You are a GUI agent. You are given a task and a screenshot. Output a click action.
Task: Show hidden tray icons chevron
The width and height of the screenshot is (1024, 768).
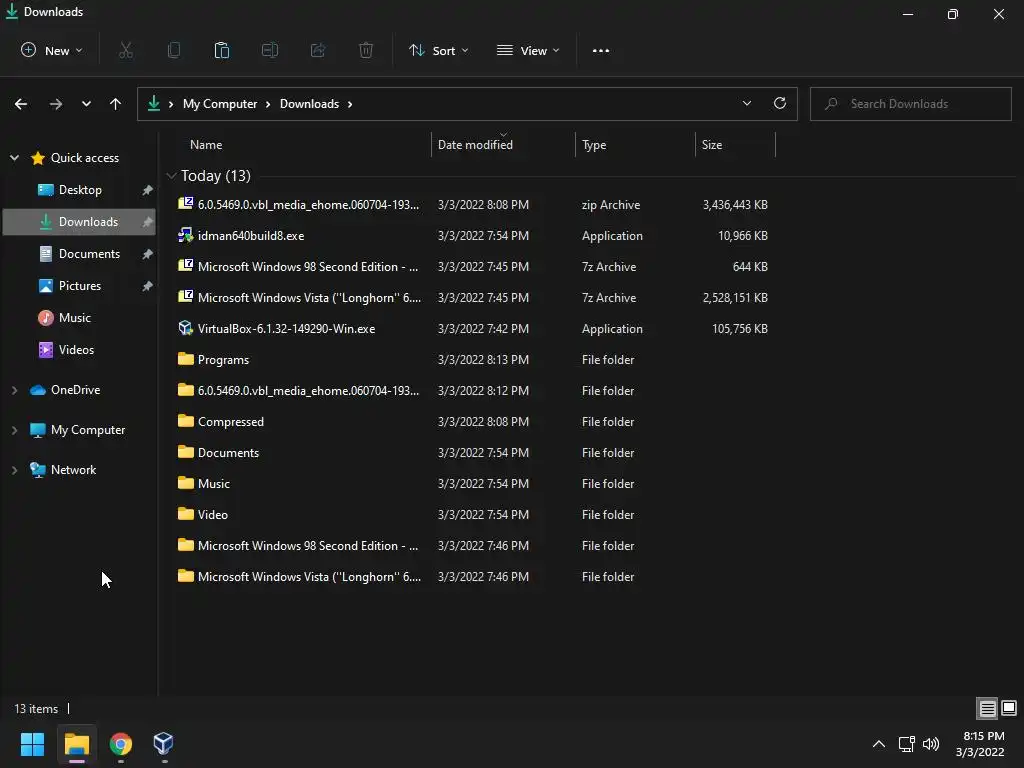[879, 744]
